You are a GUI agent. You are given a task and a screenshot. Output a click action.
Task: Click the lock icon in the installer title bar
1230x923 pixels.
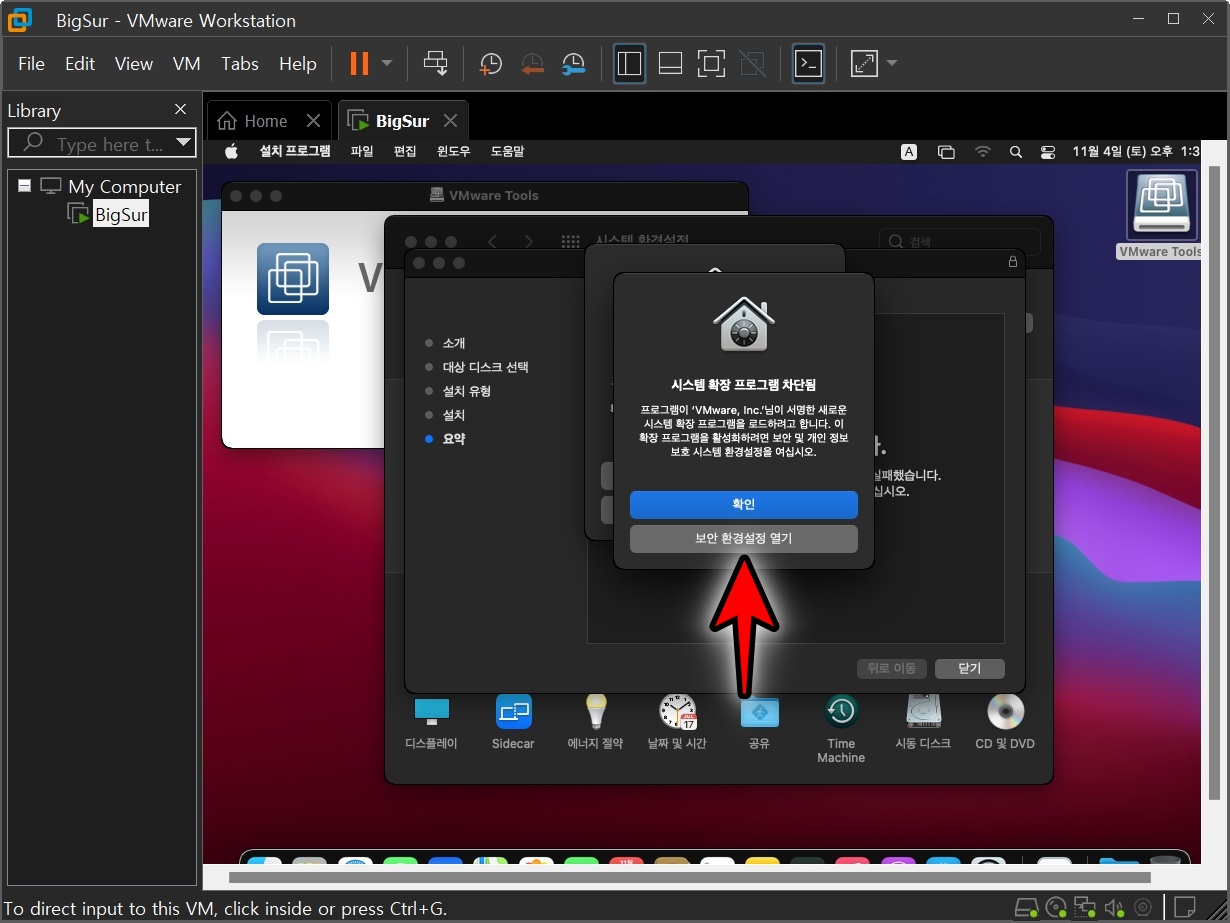[1013, 262]
